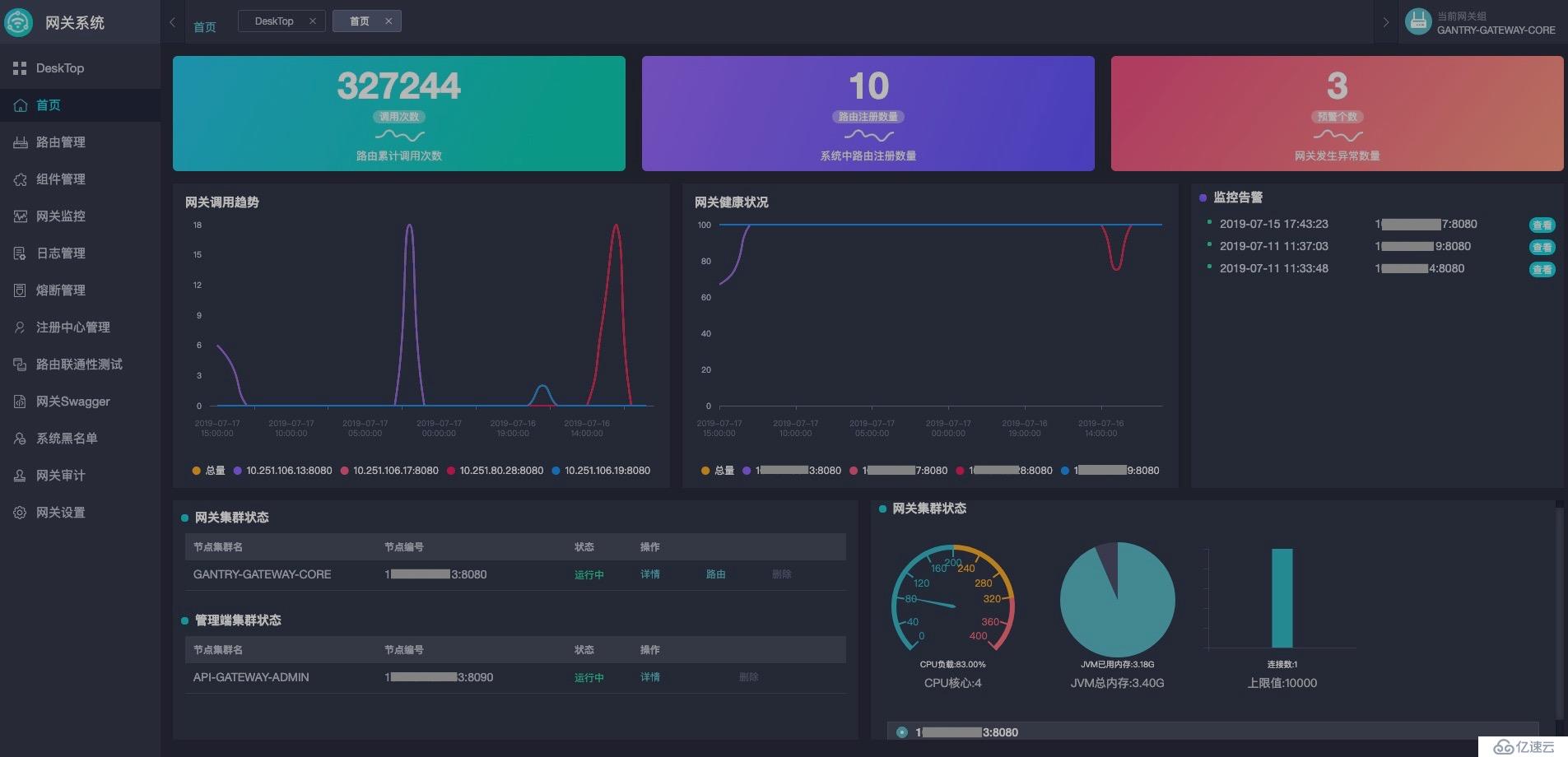This screenshot has height=757, width=1568.
Task: Click the 网关系统 logo icon
Action: 18,21
